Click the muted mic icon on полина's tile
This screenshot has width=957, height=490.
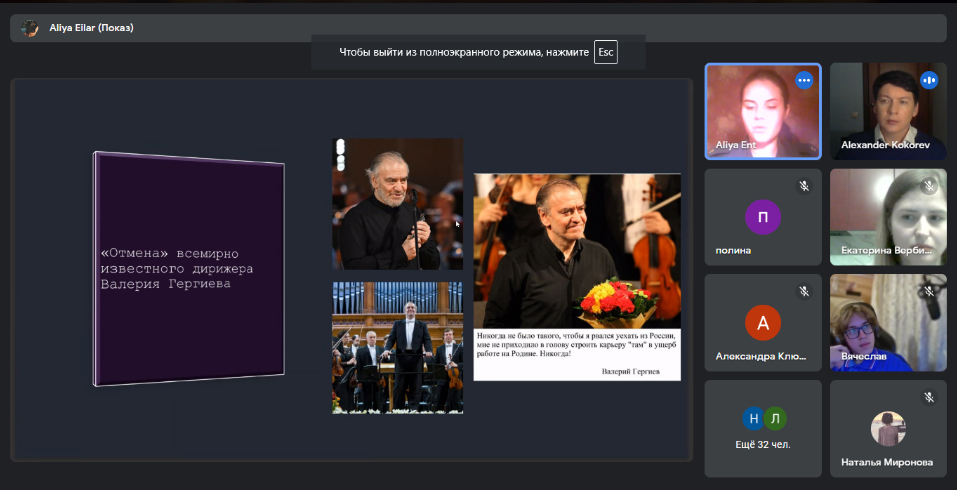[x=804, y=186]
